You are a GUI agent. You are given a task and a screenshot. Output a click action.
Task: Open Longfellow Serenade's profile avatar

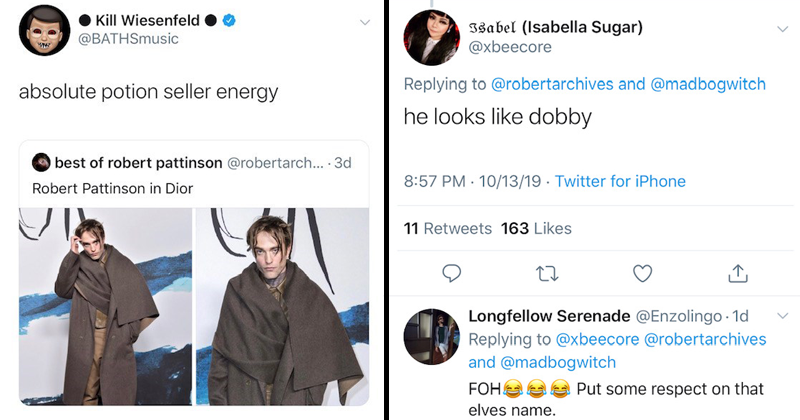[x=431, y=337]
